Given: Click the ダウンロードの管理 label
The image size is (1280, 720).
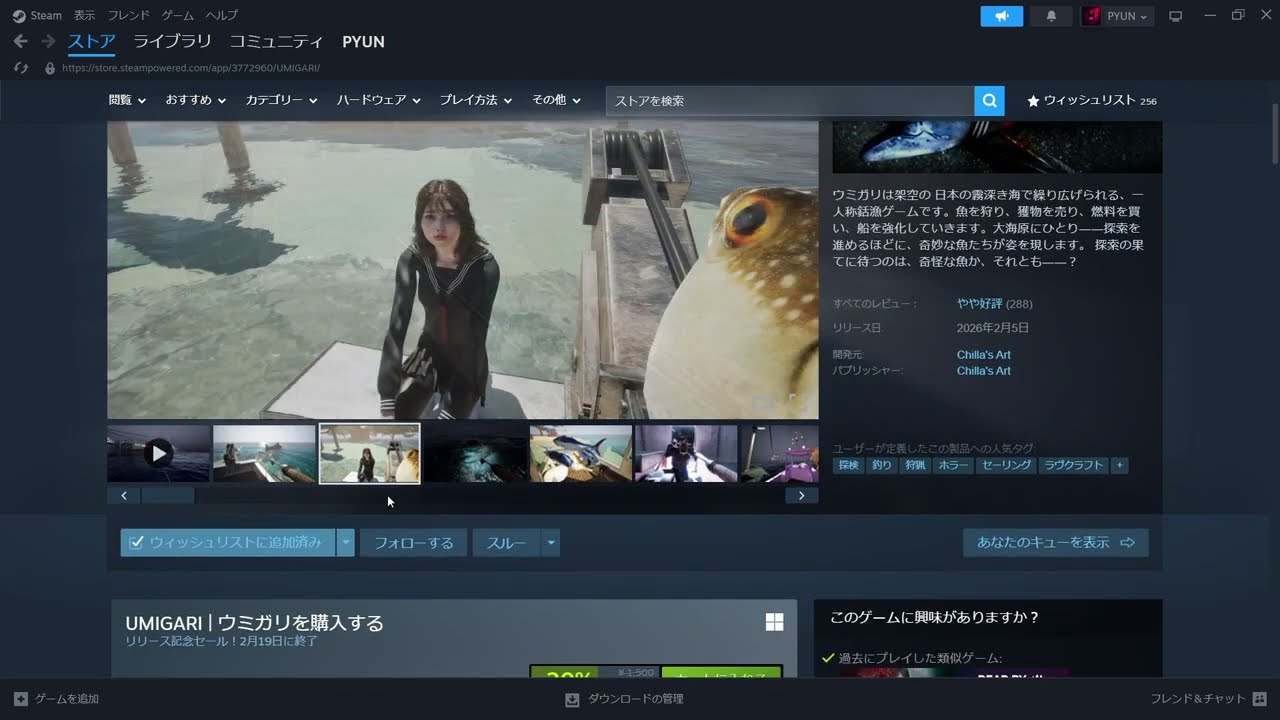Looking at the screenshot, I should point(636,699).
